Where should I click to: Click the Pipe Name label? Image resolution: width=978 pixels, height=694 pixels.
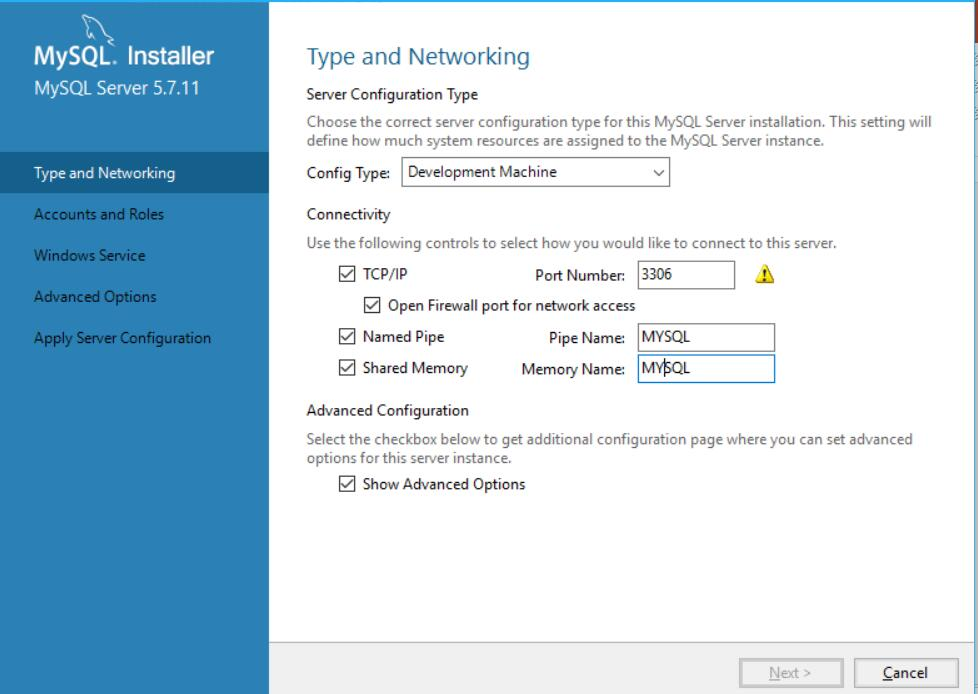click(587, 338)
